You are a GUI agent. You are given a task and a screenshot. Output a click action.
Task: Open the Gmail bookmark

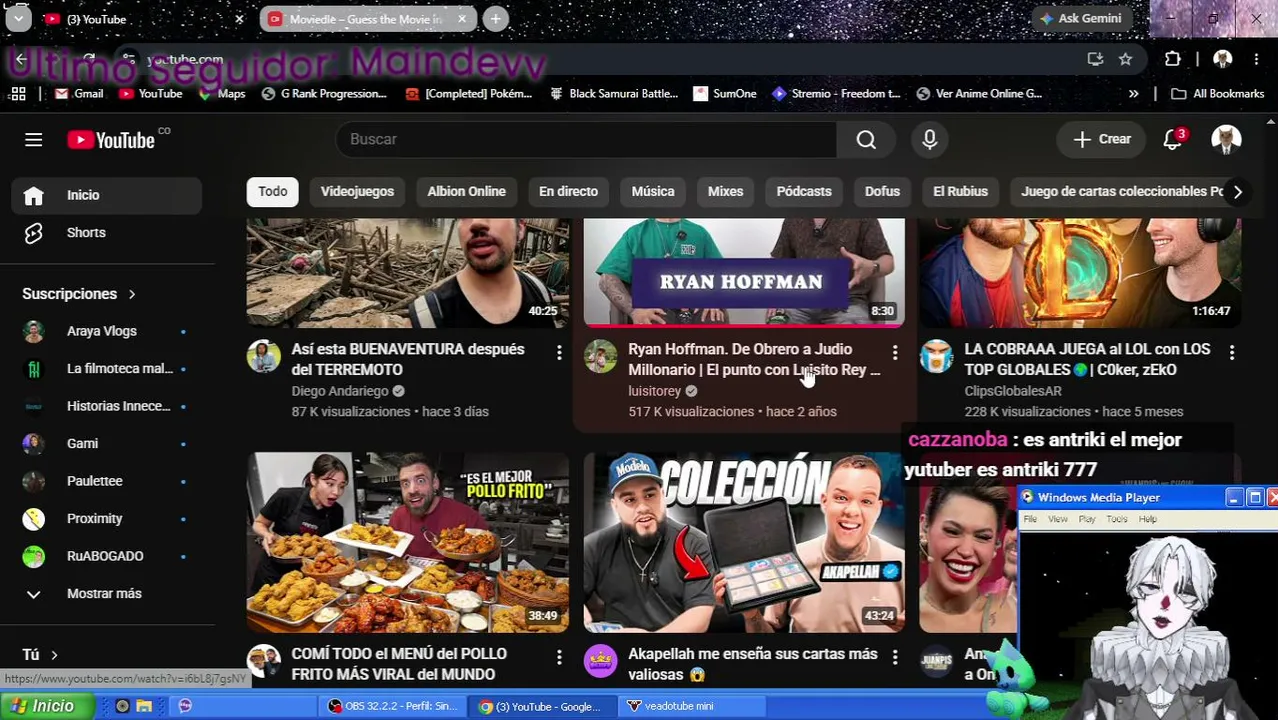tap(79, 93)
